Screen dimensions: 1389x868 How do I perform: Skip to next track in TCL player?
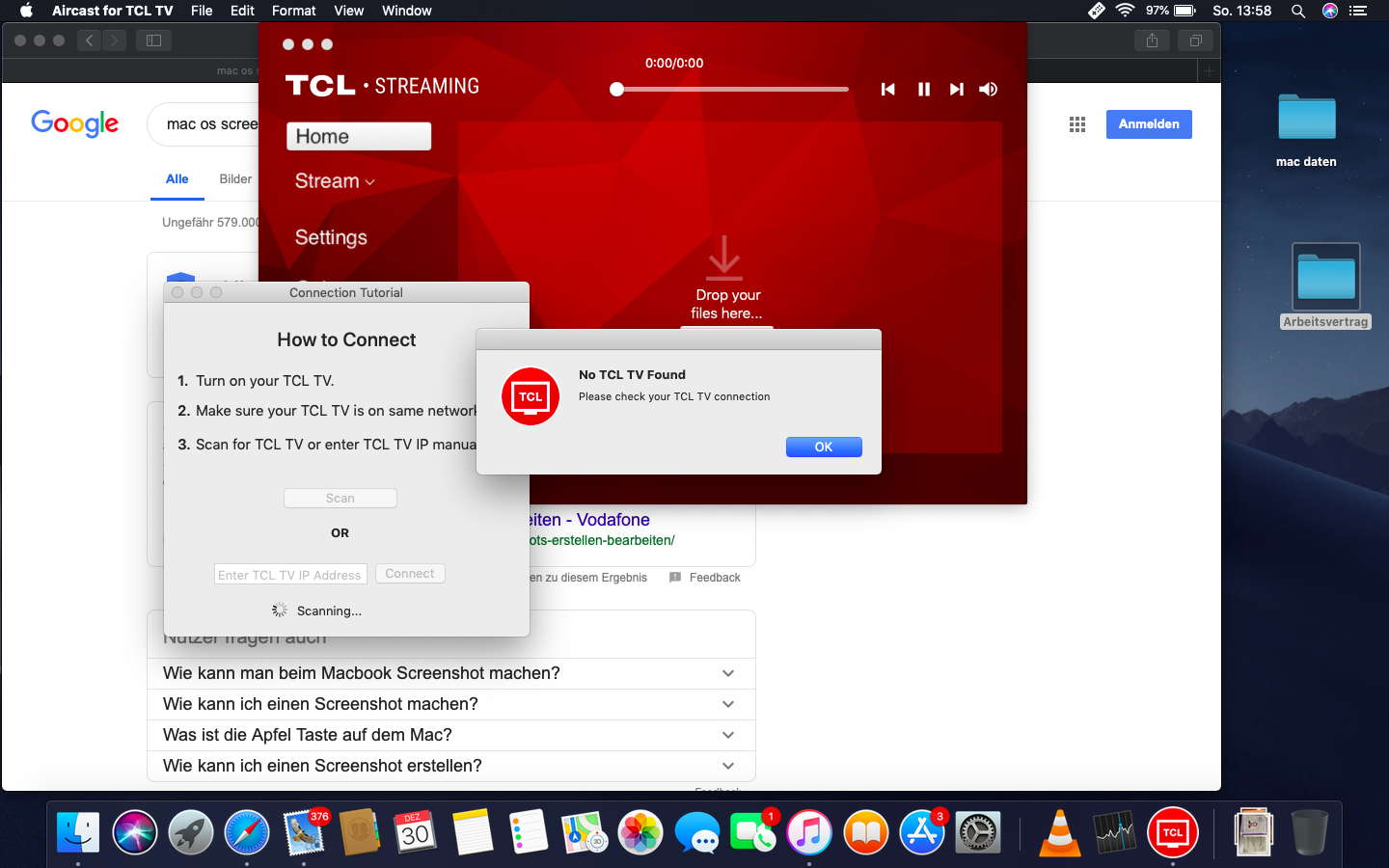pyautogui.click(x=957, y=90)
